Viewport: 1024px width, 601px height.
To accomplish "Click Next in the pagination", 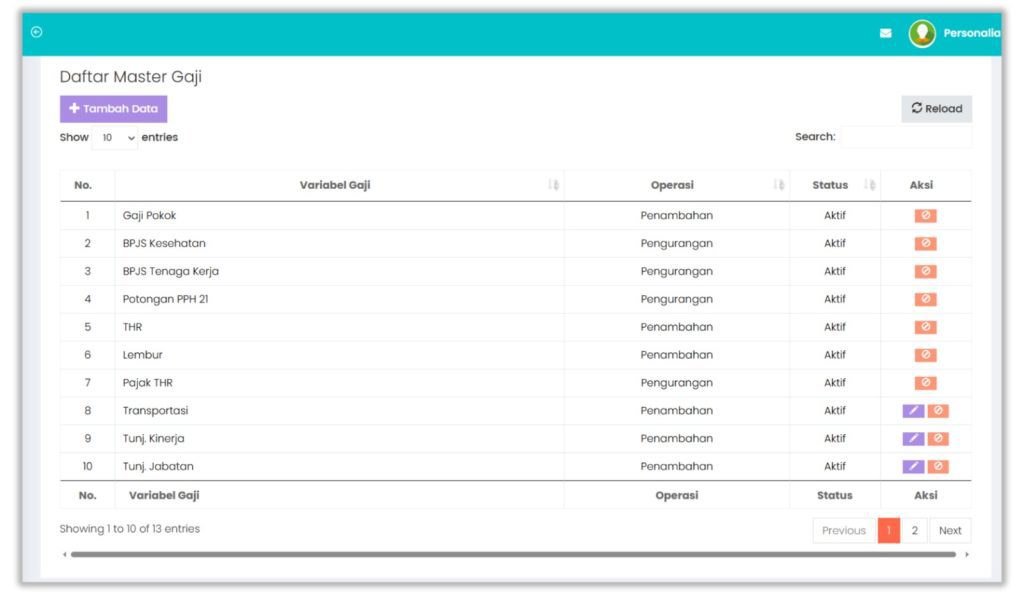I will [x=950, y=531].
